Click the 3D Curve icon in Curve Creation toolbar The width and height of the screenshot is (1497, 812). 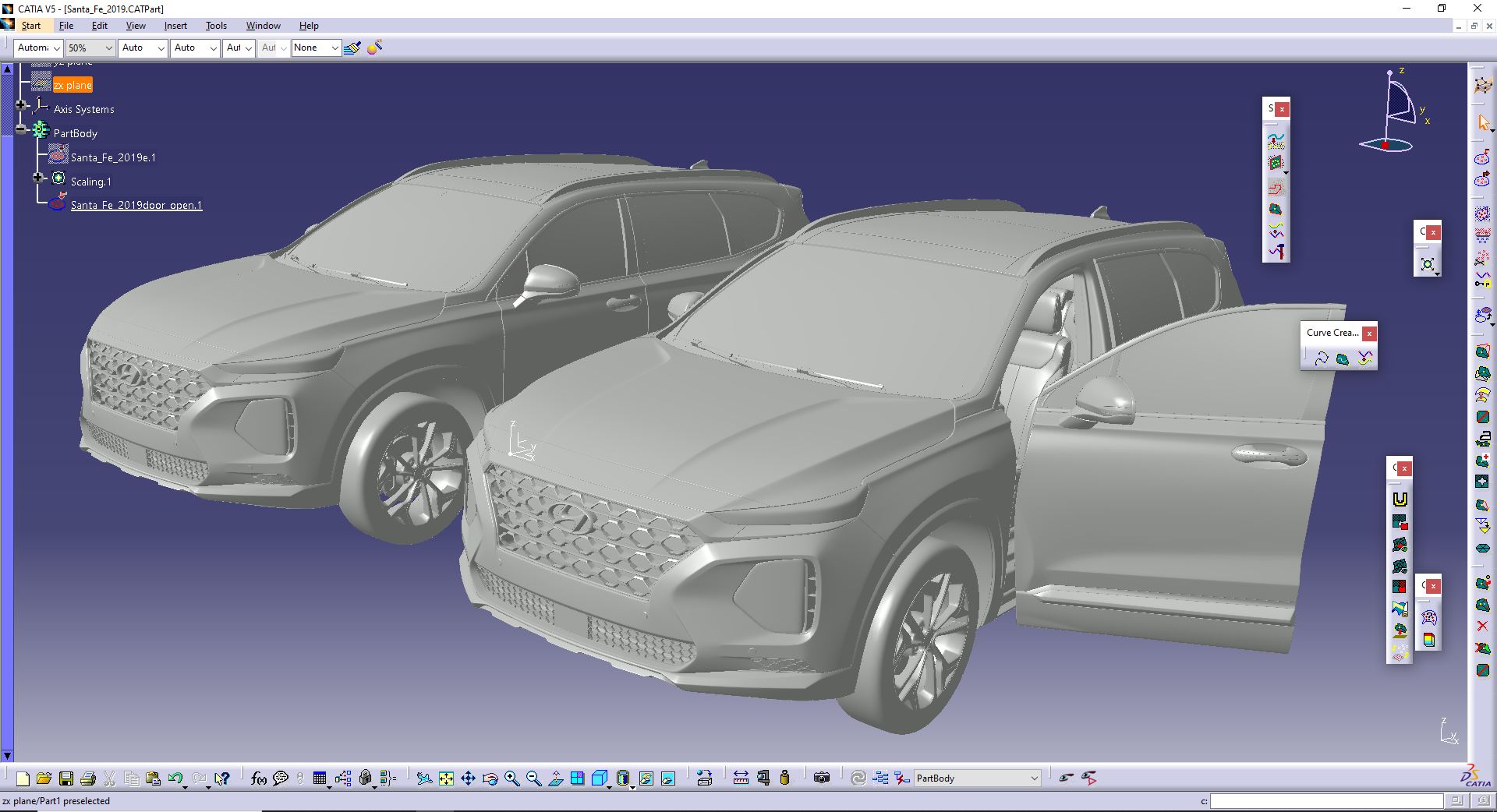pos(1321,358)
